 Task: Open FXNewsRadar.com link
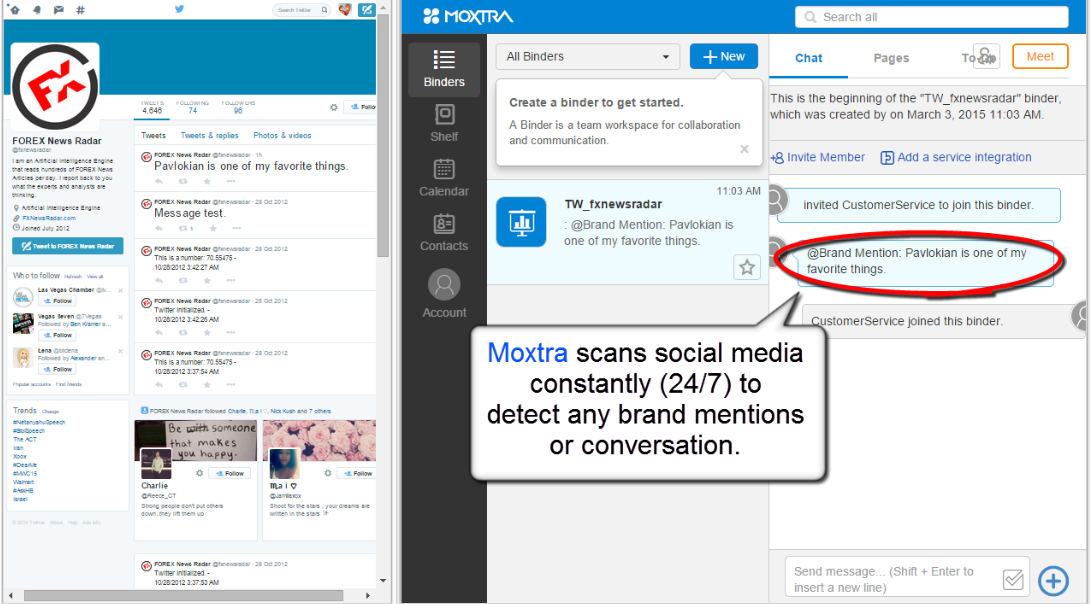49,218
